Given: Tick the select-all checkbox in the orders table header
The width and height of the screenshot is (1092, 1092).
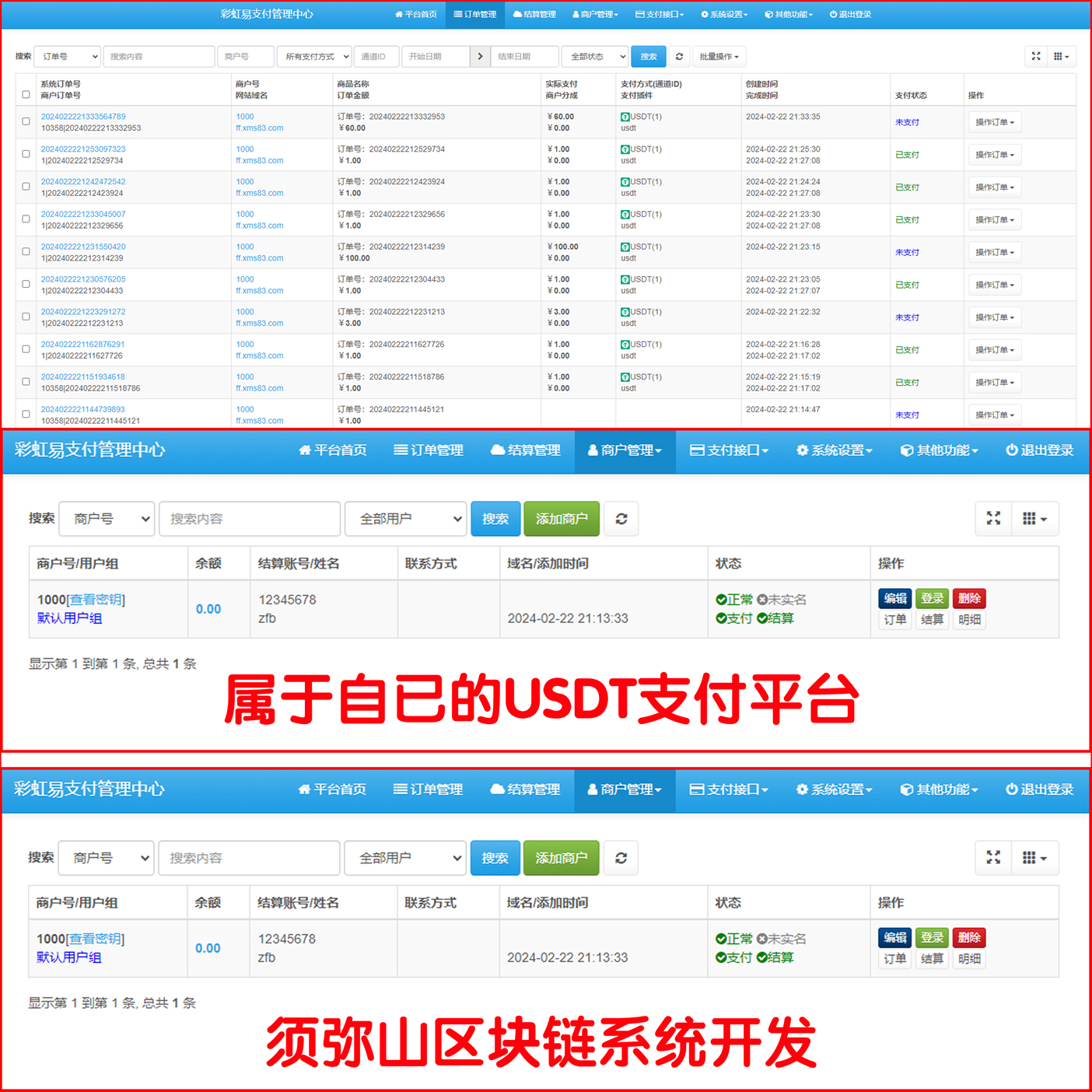Looking at the screenshot, I should [26, 95].
